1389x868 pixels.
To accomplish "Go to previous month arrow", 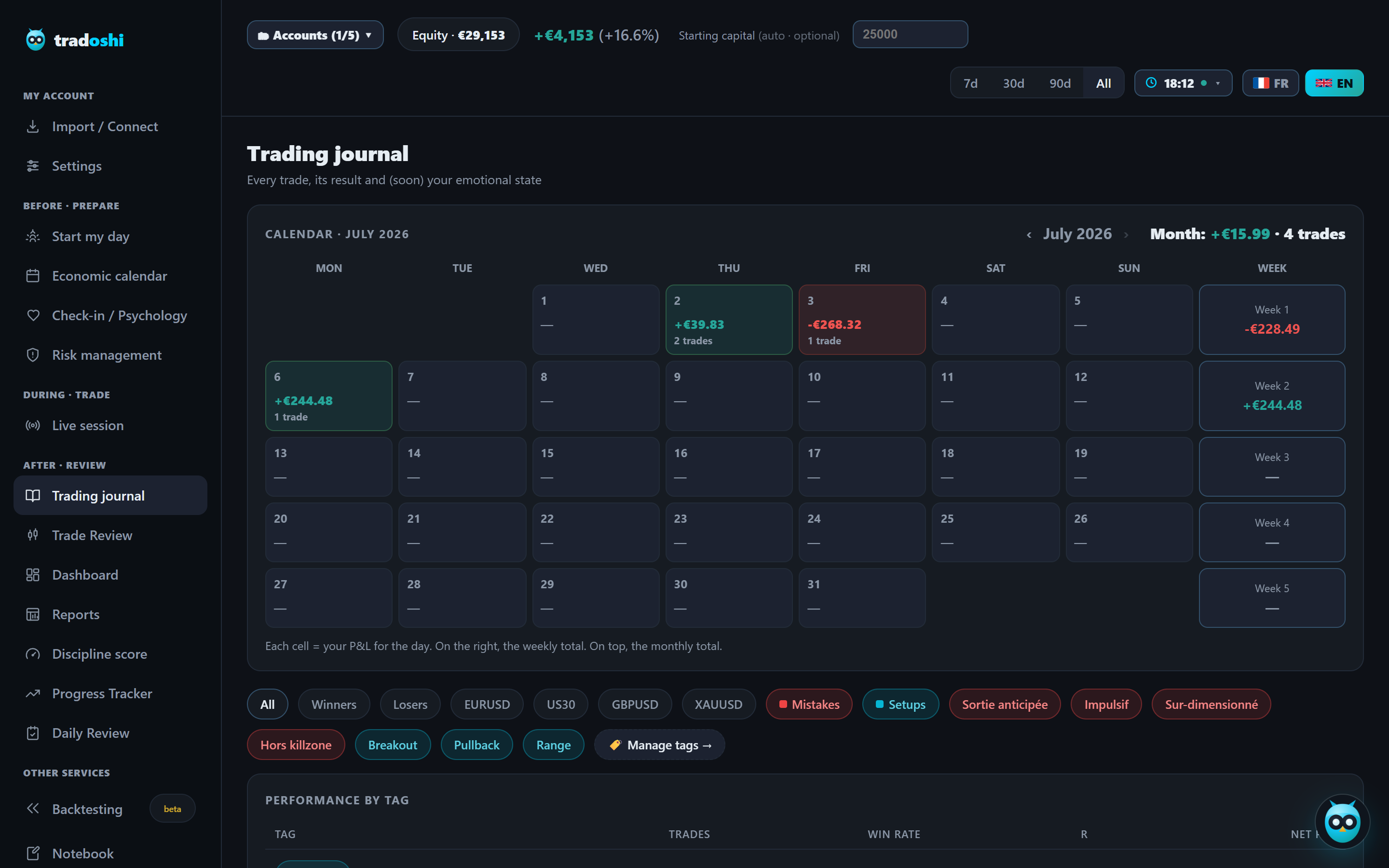I will click(x=1029, y=235).
